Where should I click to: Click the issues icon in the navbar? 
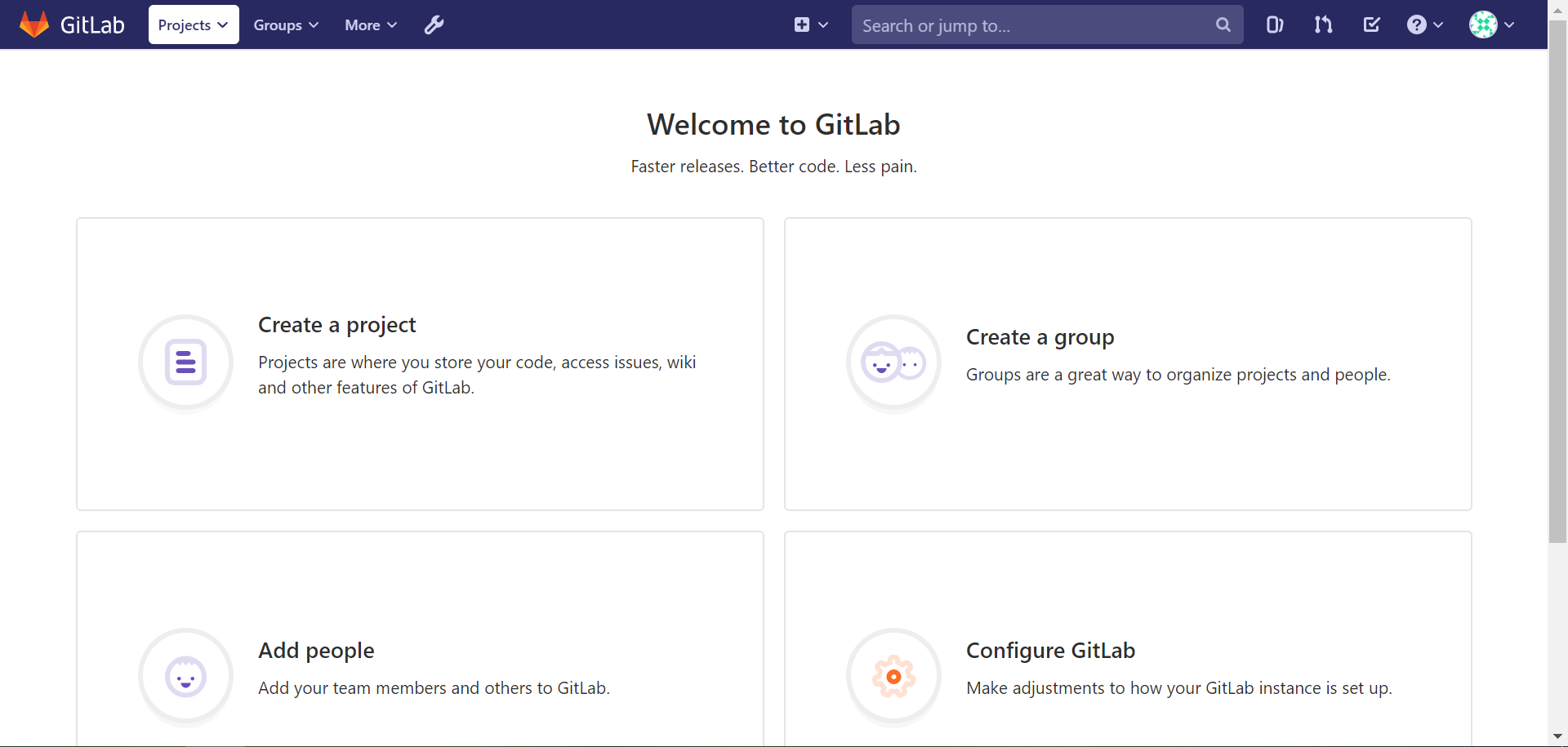coord(1275,24)
